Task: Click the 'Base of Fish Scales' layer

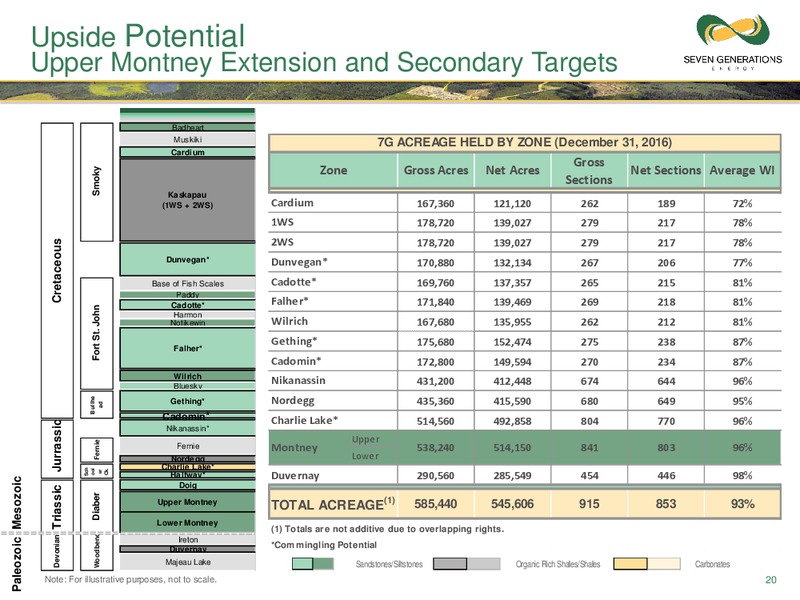Action: [187, 284]
